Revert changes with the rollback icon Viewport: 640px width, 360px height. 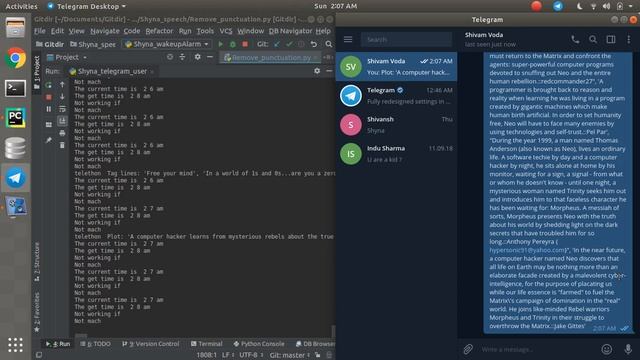click(313, 44)
